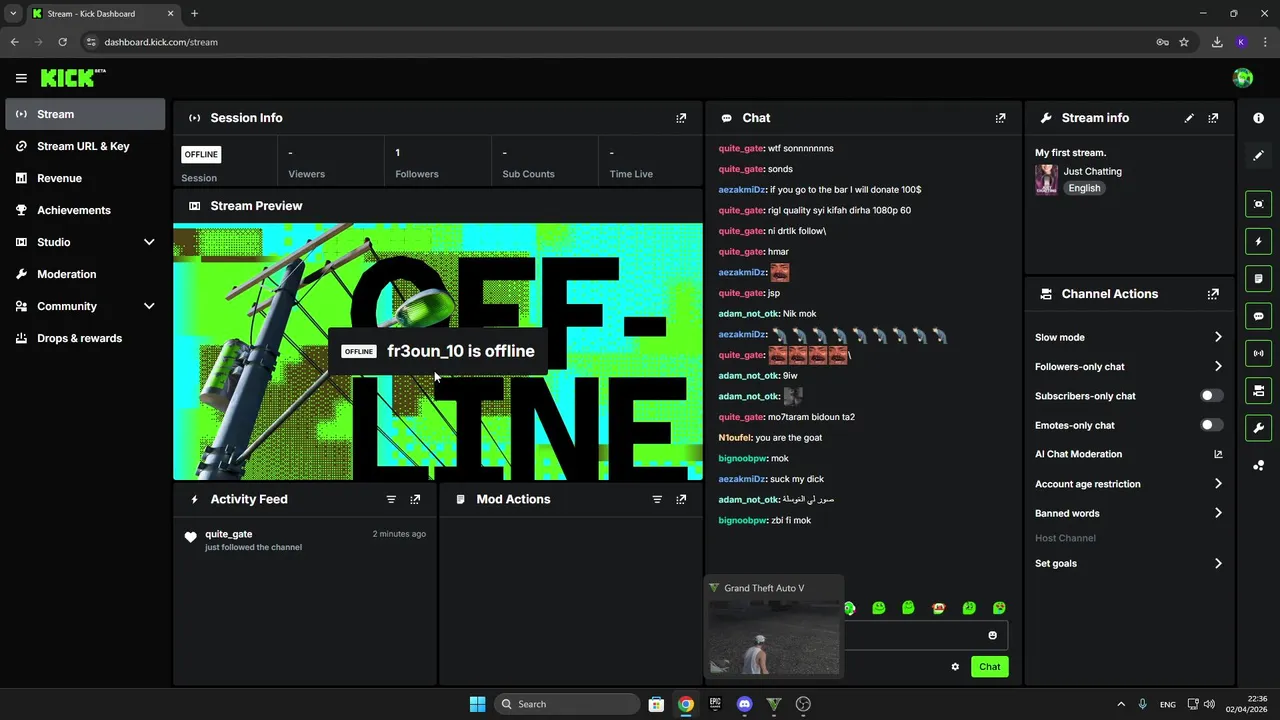Reload the dashboard page
1280x720 pixels.
[62, 42]
